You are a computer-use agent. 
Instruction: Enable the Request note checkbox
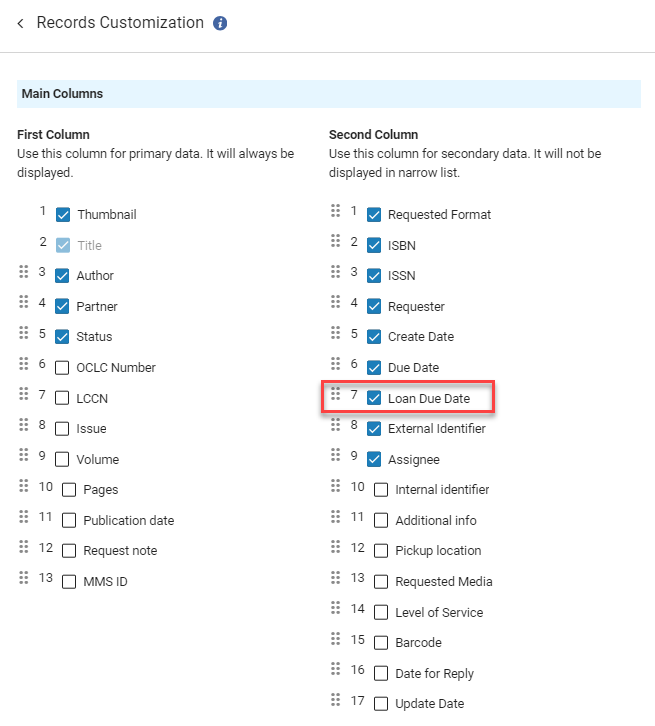tap(69, 551)
